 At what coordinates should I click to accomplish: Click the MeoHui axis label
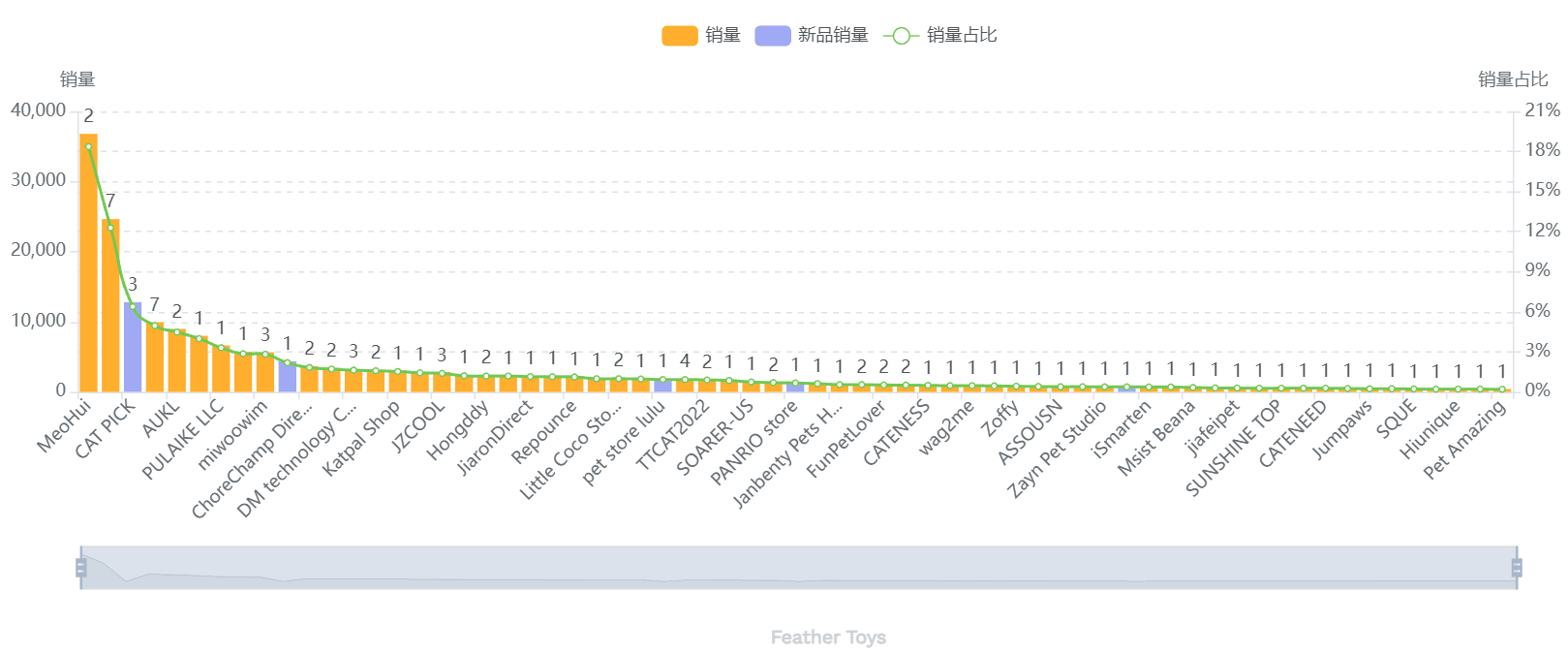(x=64, y=425)
